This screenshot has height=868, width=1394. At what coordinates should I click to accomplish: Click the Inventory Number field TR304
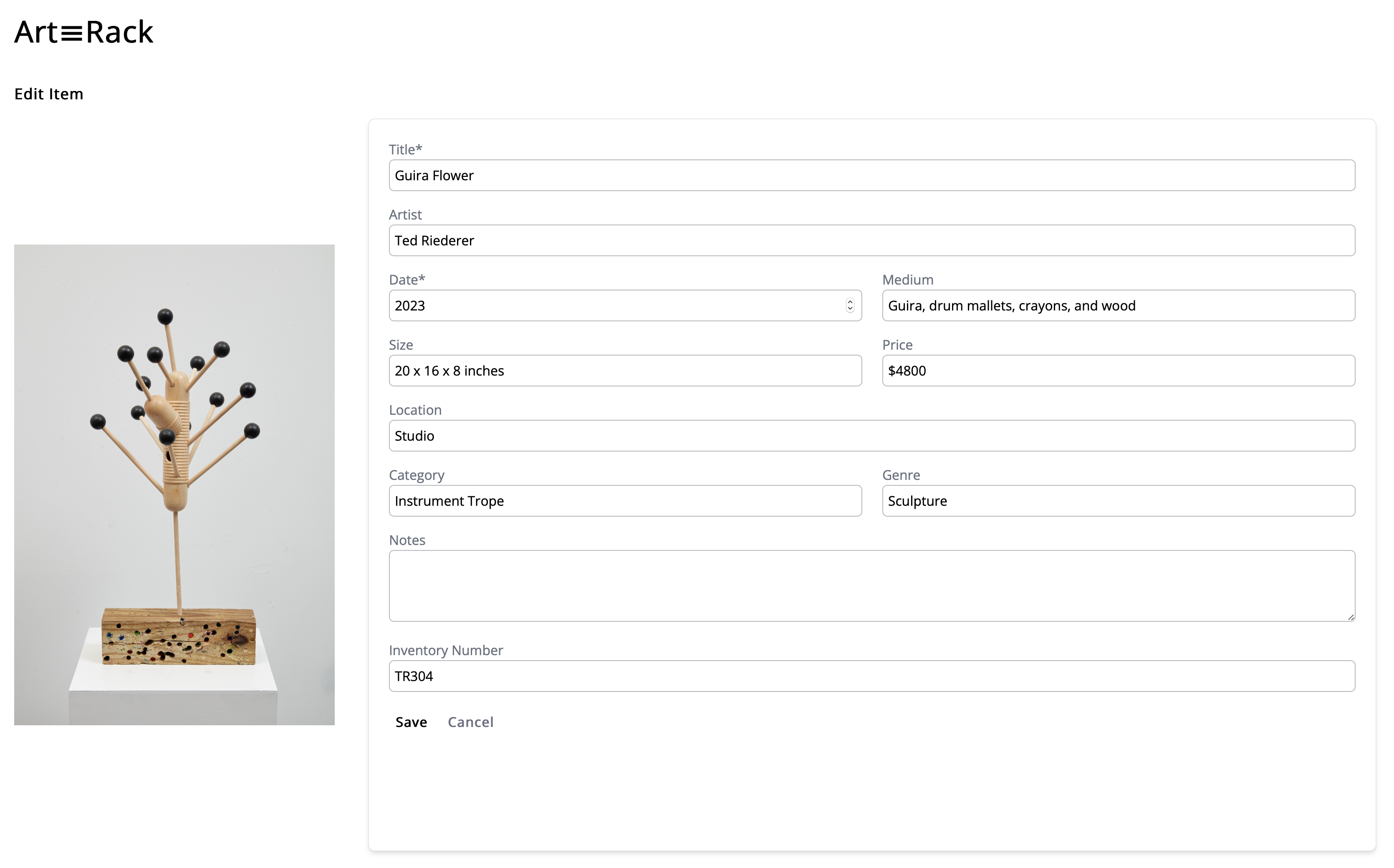click(871, 676)
